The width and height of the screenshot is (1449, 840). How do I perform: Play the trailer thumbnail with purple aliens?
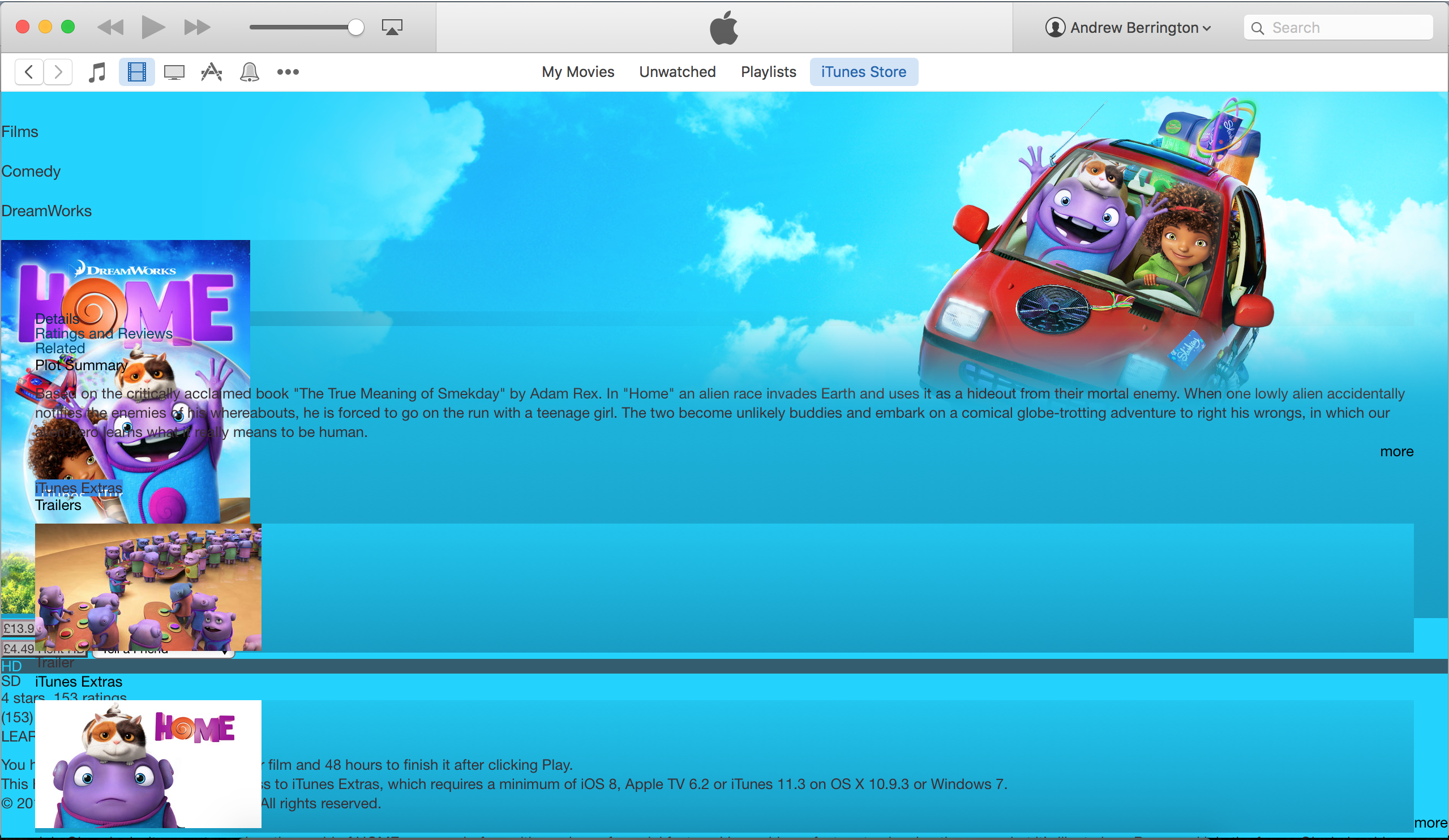pos(148,588)
